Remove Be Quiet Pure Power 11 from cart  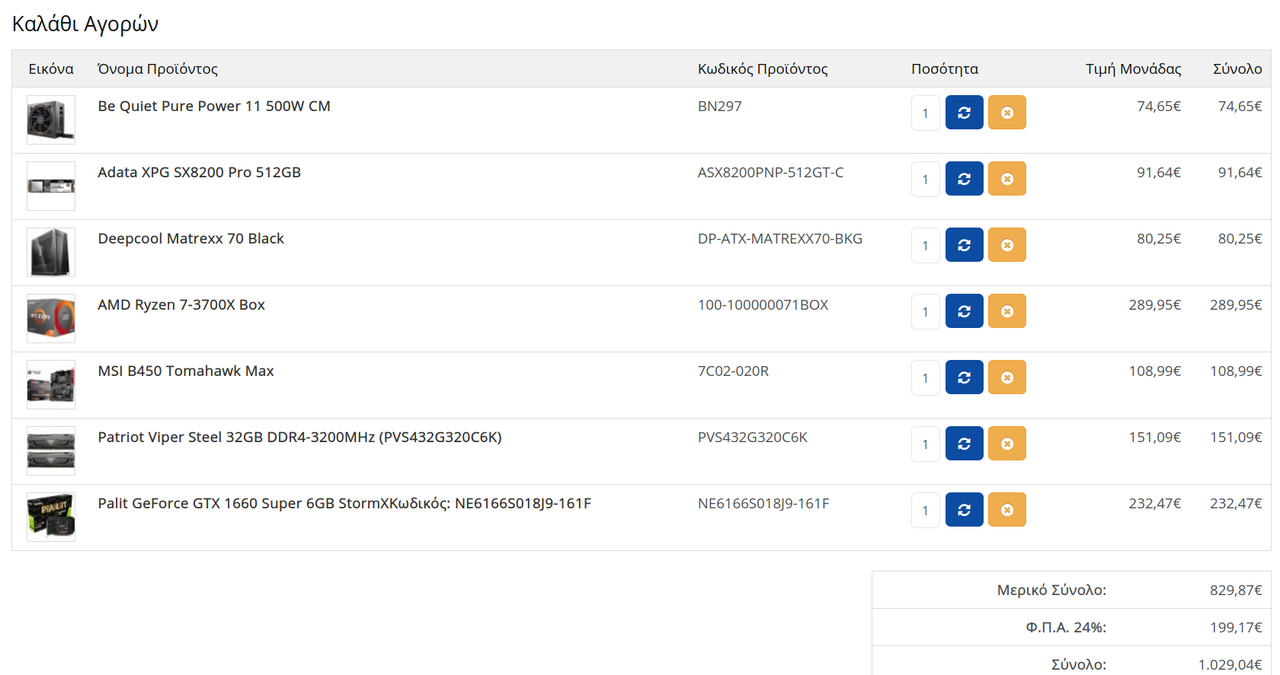pos(1007,113)
